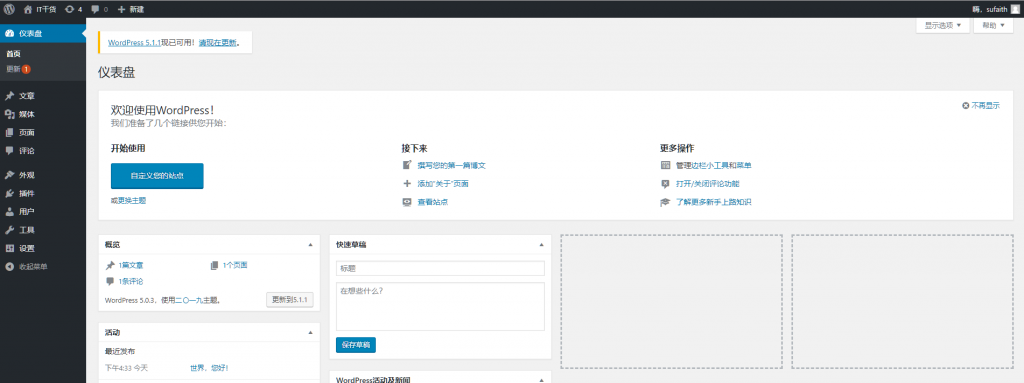
Task: Click the widgets icon beside 管理边栏小工具和菜单
Action: coord(665,165)
